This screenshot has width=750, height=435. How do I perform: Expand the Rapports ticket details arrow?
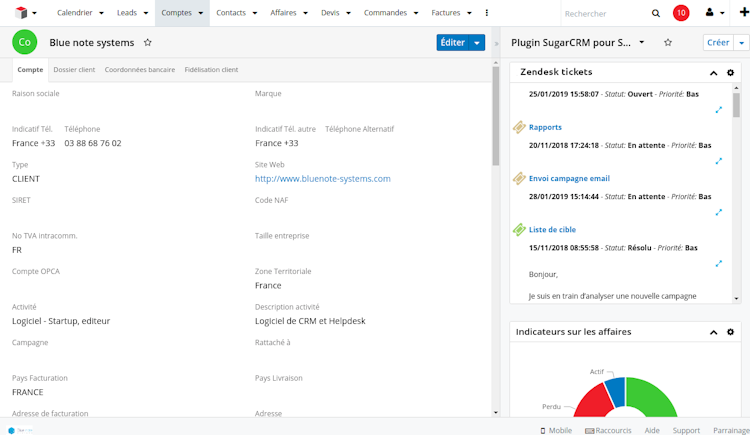[x=718, y=161]
